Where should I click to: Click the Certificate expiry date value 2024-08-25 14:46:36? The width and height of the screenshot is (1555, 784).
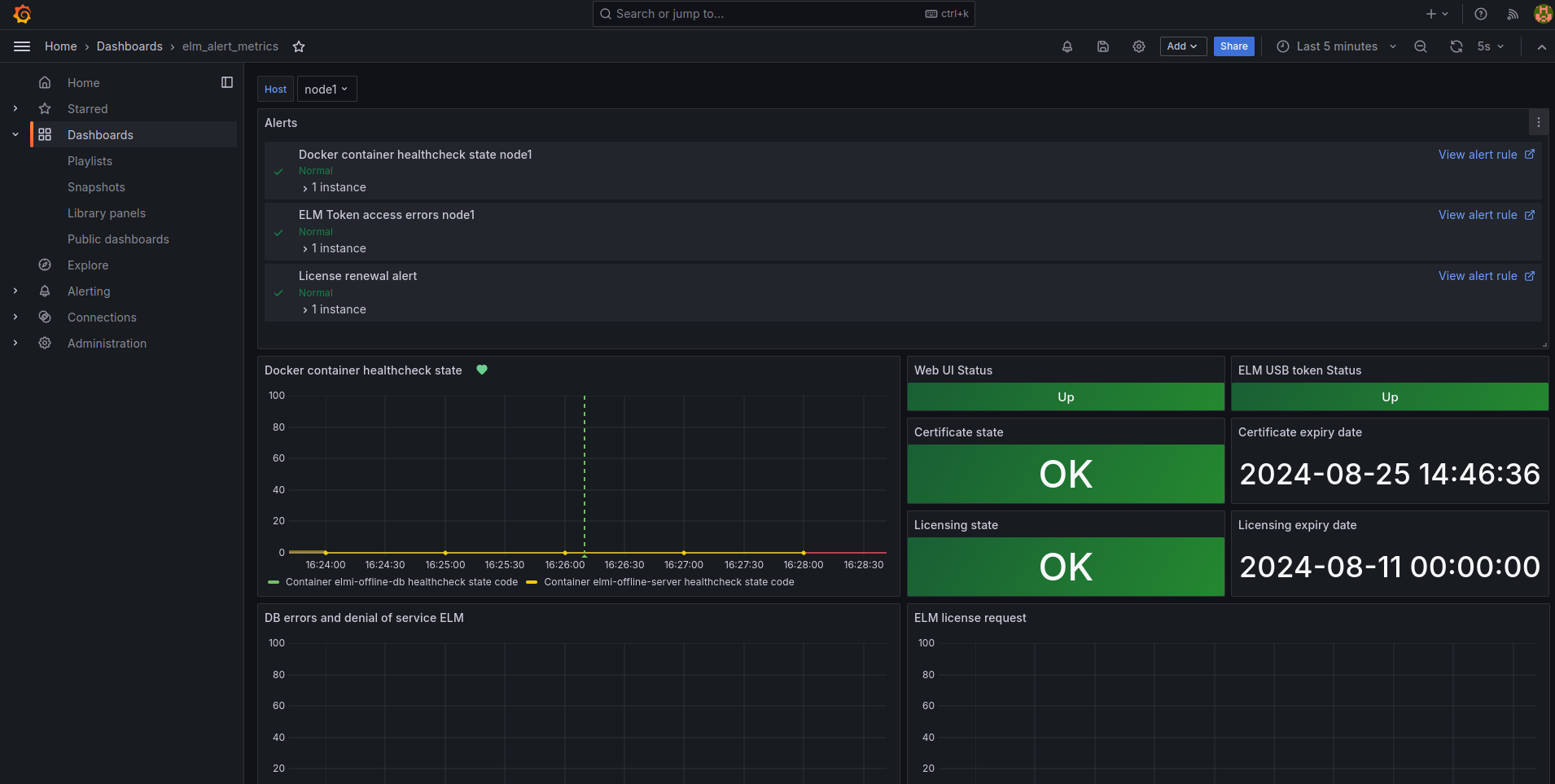click(1390, 474)
